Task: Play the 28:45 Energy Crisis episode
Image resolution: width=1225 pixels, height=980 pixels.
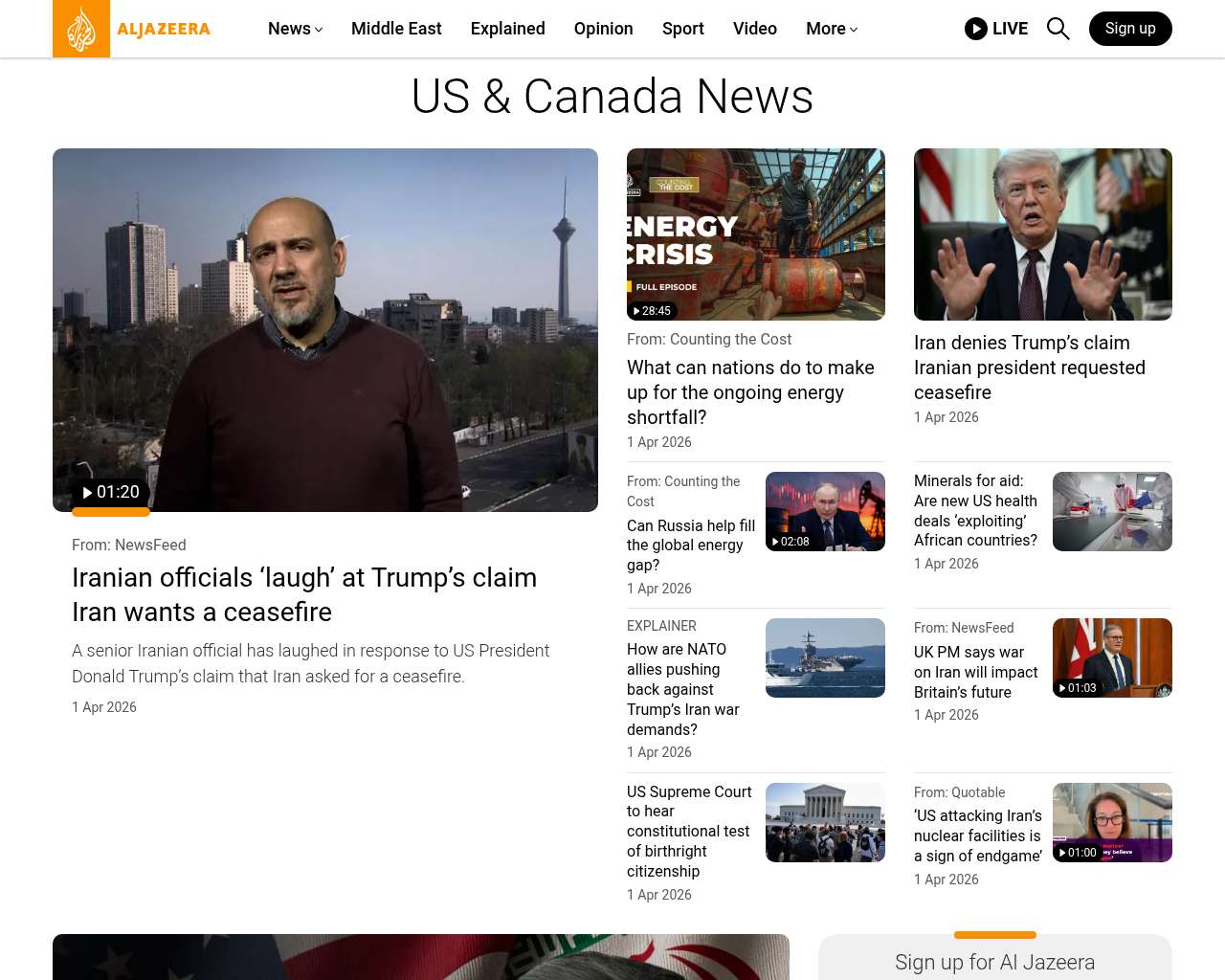Action: tap(652, 311)
